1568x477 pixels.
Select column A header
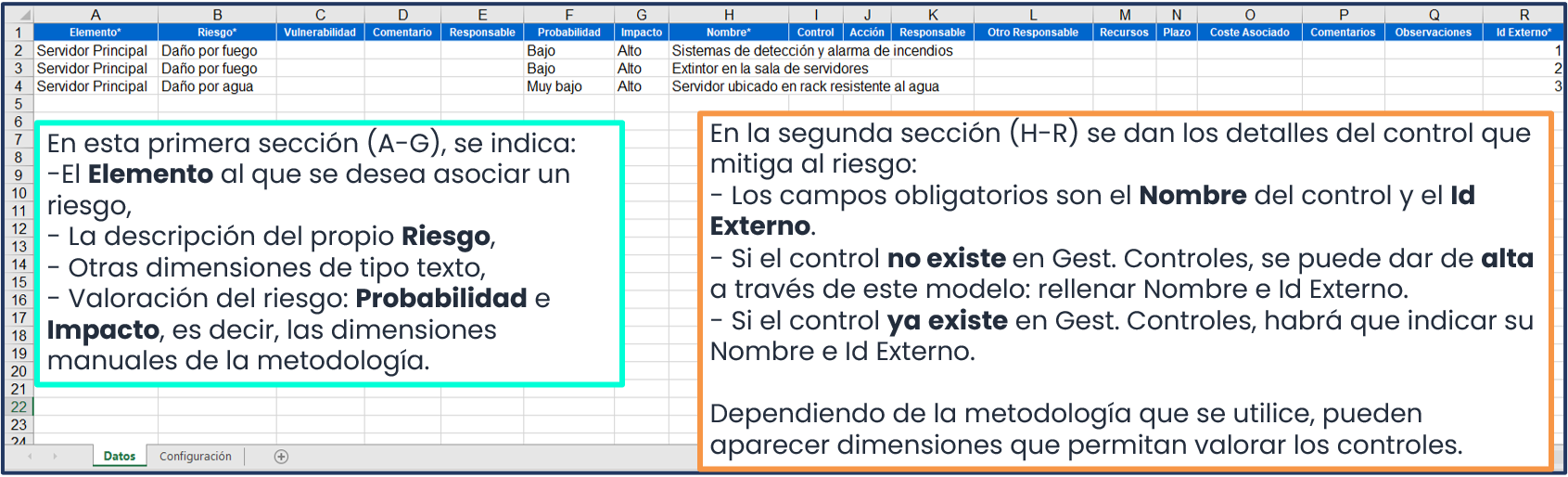[96, 15]
